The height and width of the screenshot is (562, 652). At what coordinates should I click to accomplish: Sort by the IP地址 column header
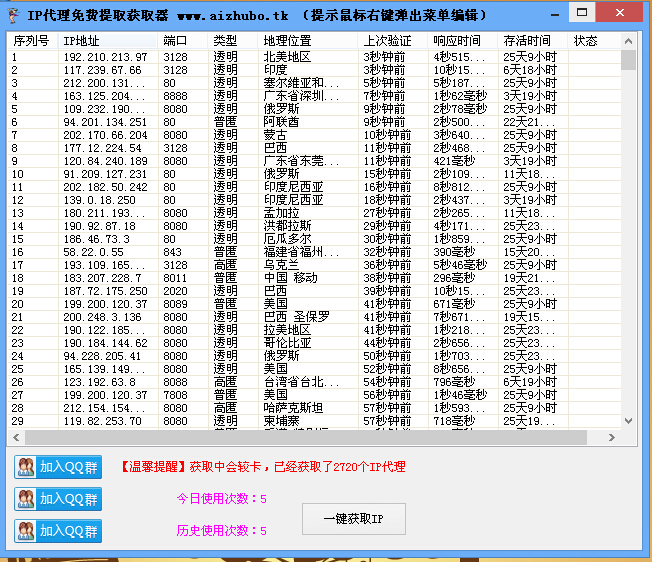108,41
